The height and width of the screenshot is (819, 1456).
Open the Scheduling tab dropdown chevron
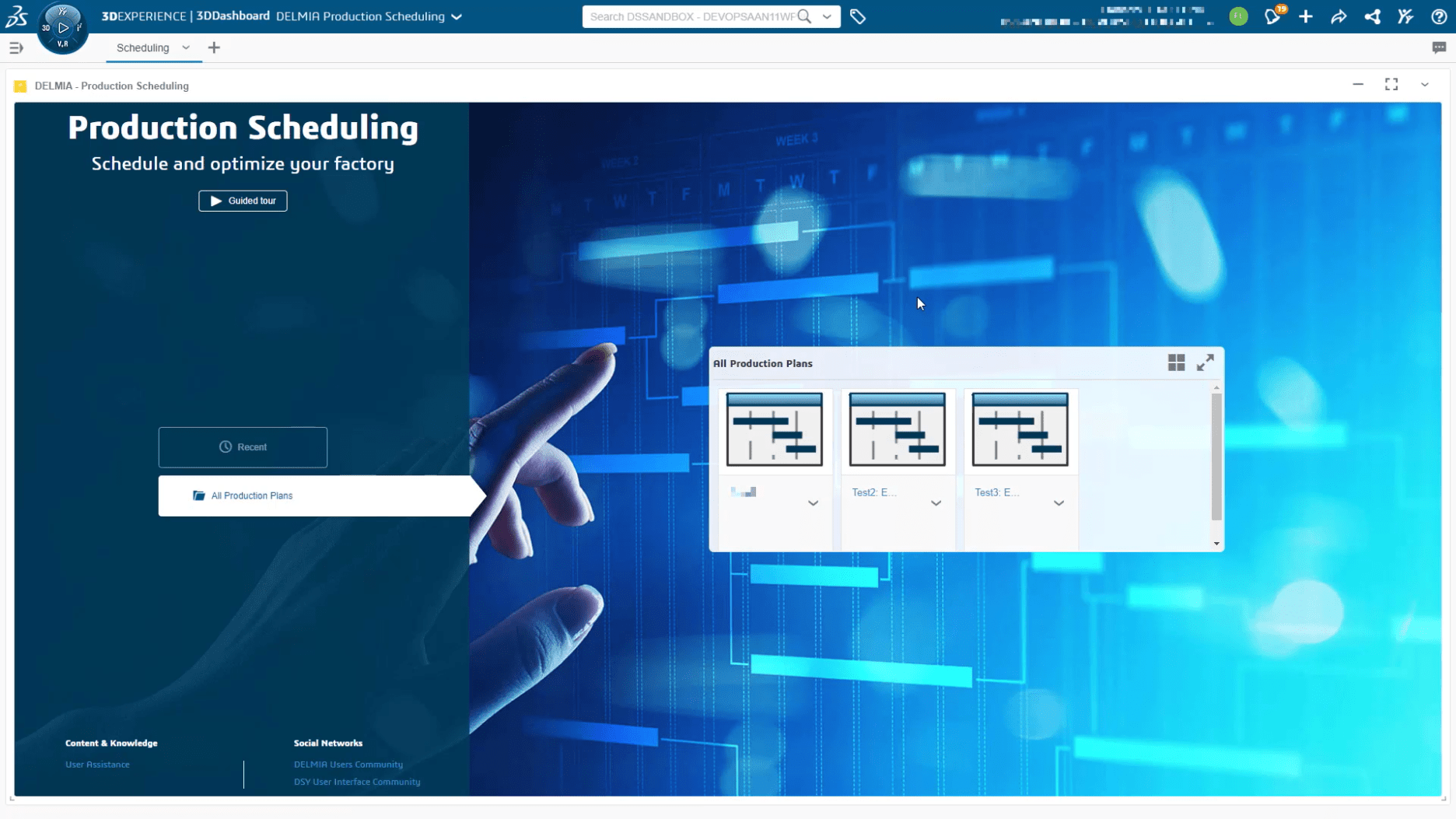186,48
